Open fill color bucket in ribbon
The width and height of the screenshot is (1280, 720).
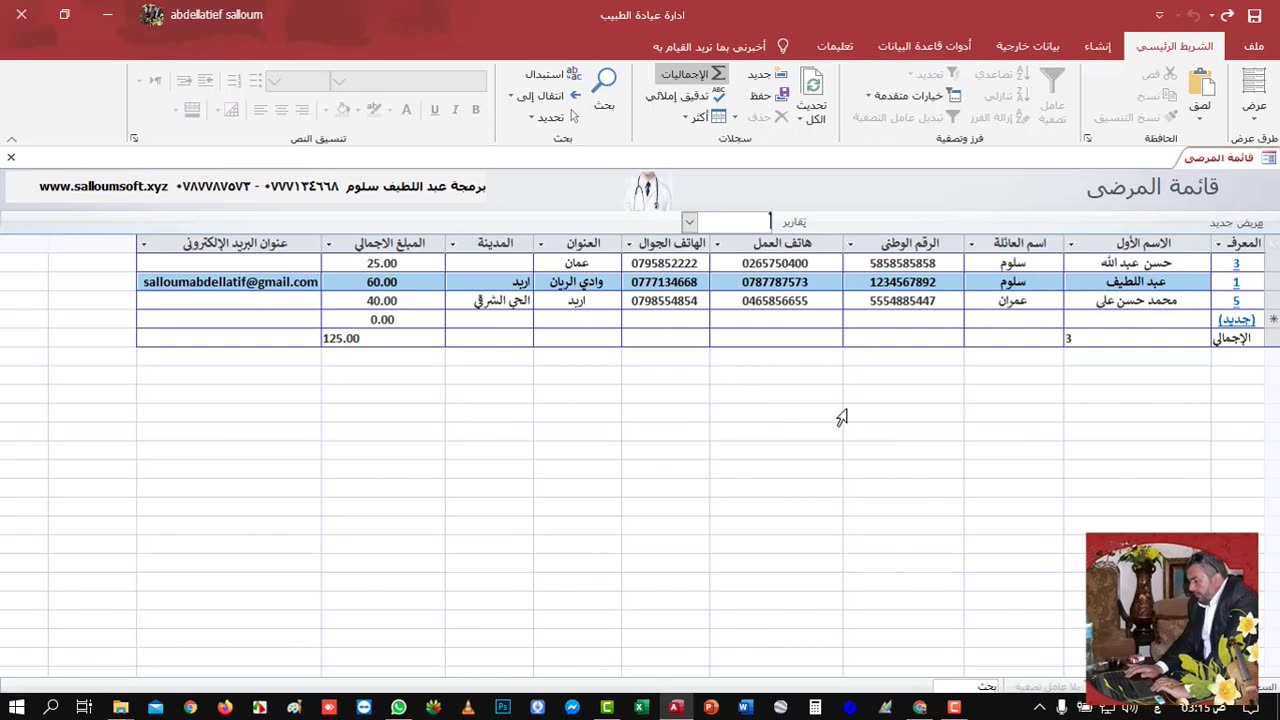tap(343, 110)
